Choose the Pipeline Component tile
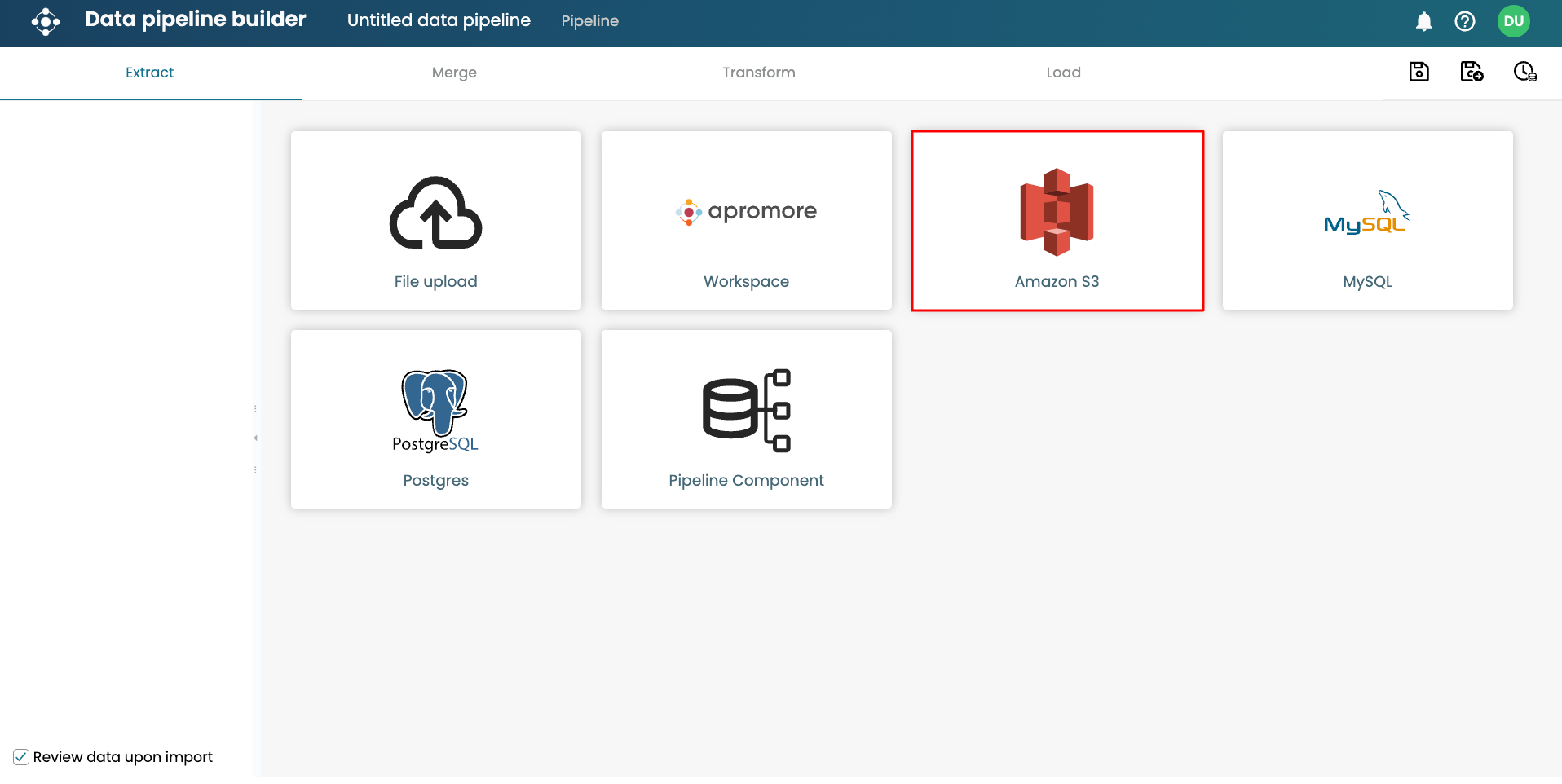The image size is (1562, 784). 746,419
